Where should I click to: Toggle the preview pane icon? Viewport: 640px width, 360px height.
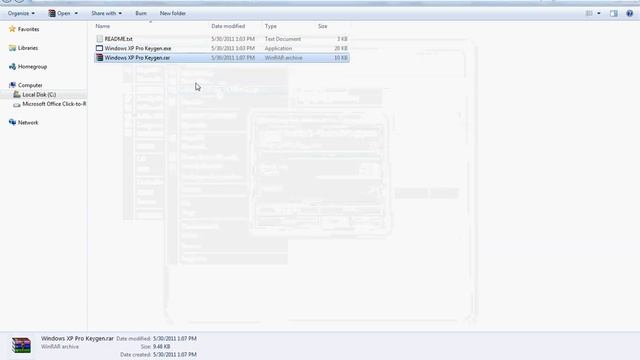click(613, 13)
